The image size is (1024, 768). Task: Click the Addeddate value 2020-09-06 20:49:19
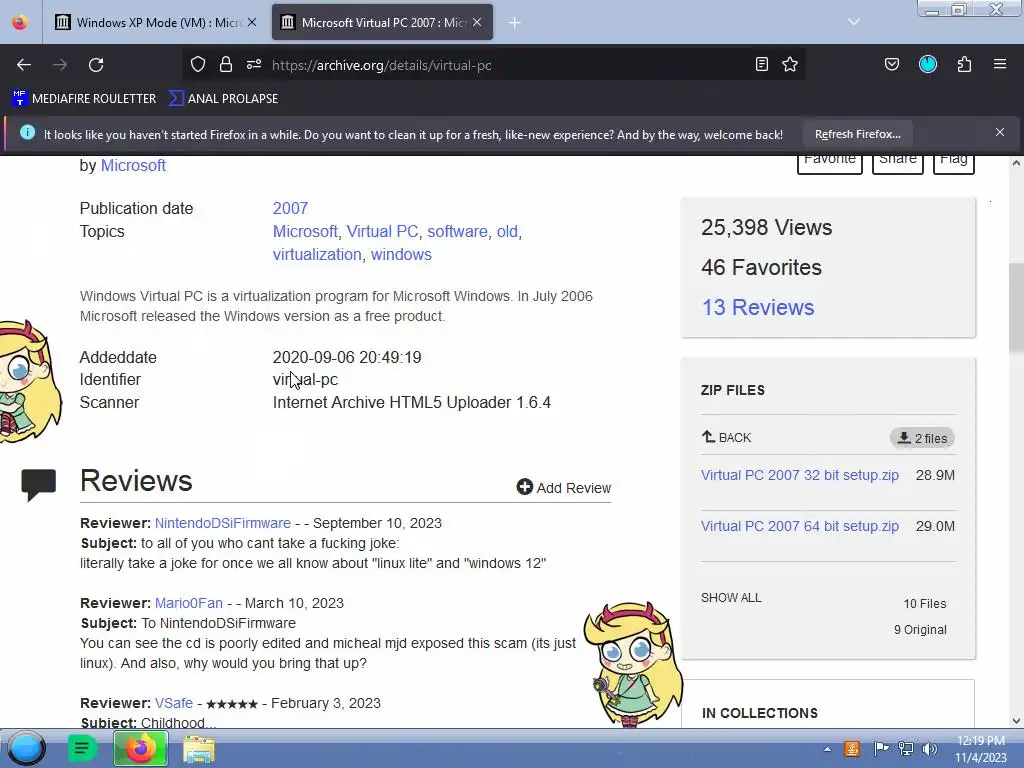point(347,357)
